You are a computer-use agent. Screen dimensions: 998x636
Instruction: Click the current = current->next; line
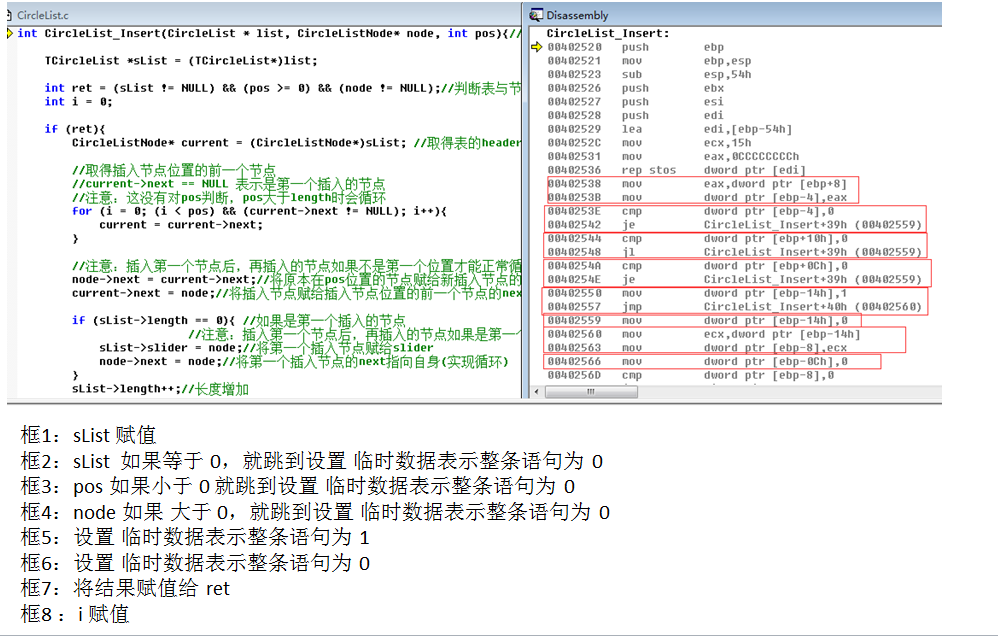point(181,225)
